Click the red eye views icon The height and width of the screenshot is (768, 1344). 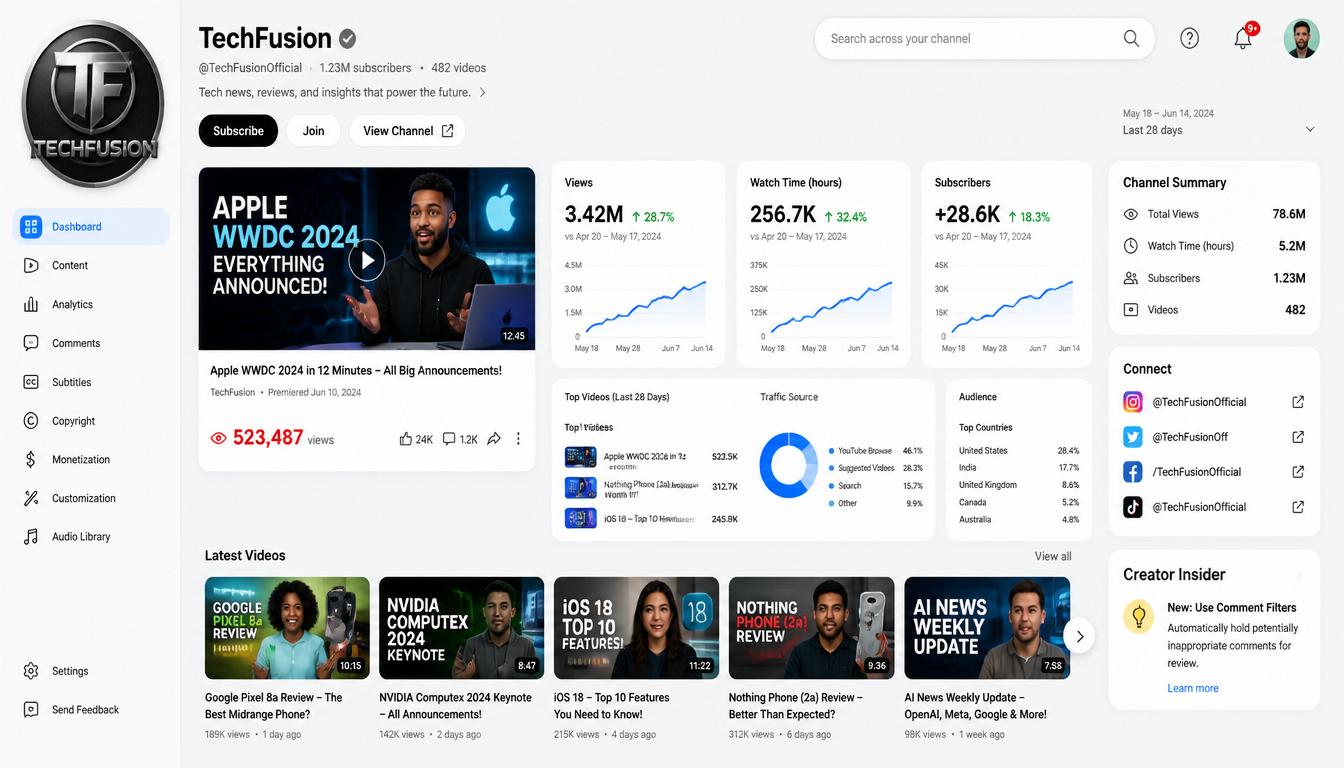[218, 438]
